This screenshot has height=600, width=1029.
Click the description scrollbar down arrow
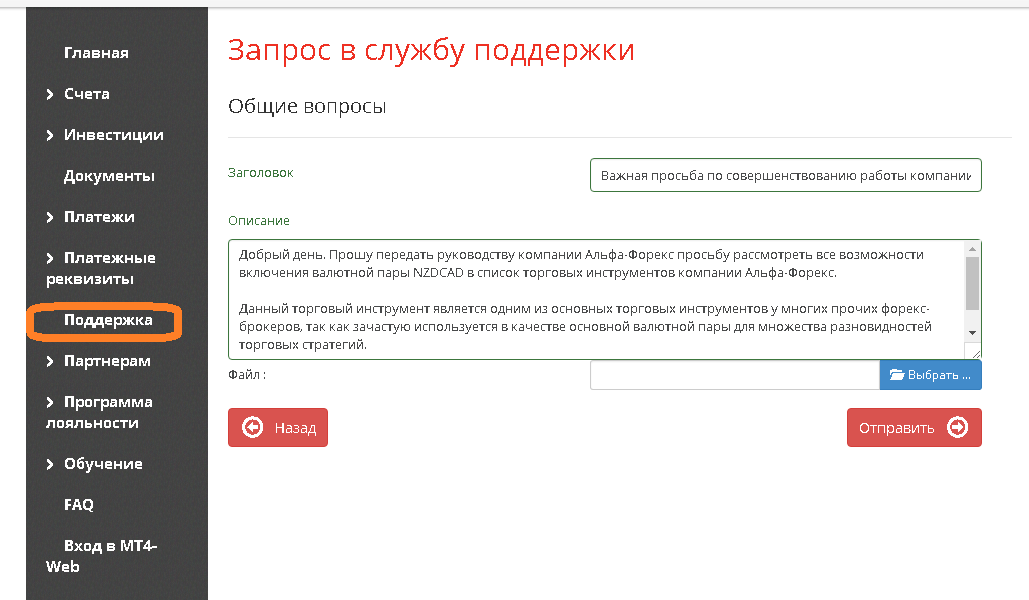(973, 333)
